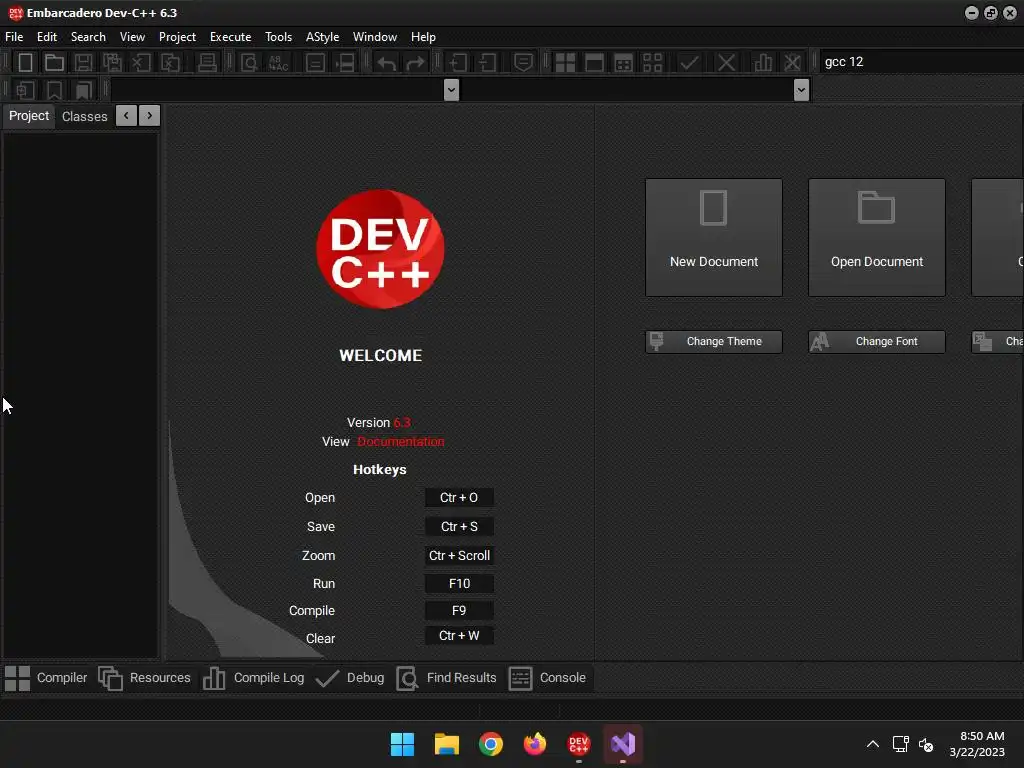Open the File menu
The width and height of the screenshot is (1024, 768).
tap(14, 37)
